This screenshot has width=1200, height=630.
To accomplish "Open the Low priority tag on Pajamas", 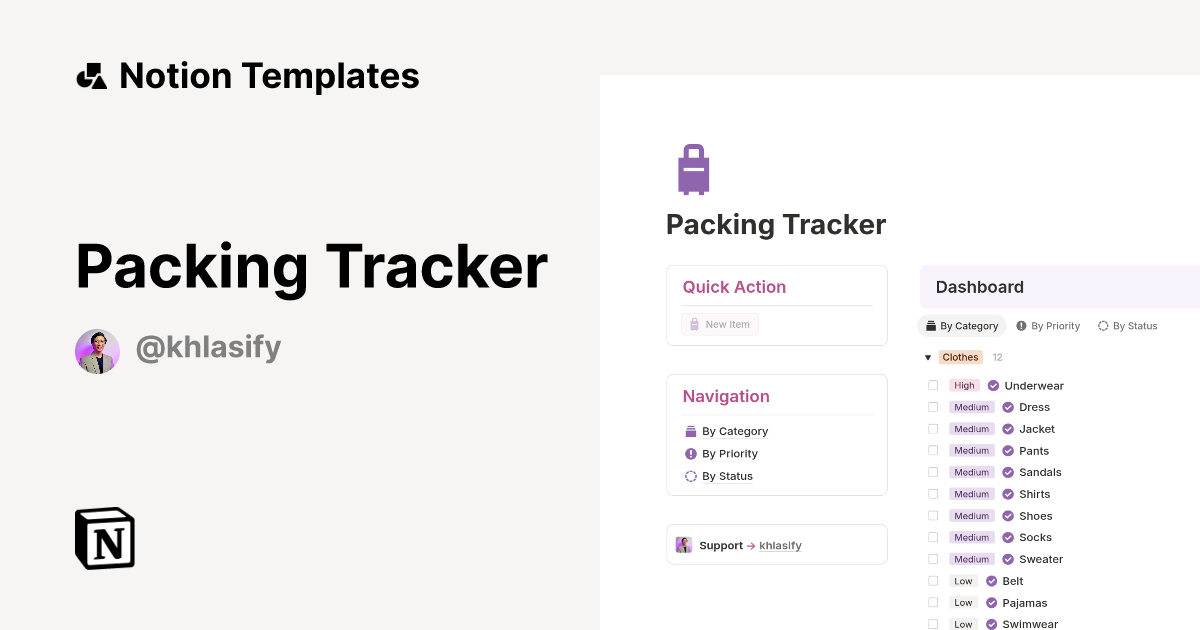I will click(x=963, y=603).
